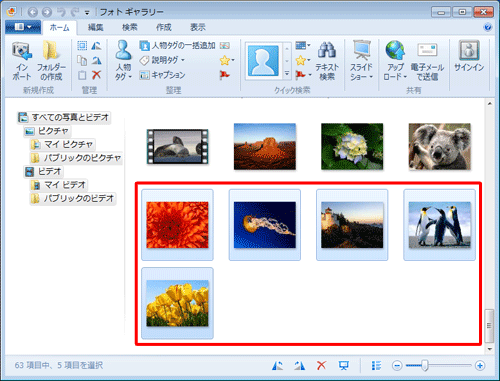Click the scrollbar up arrow in gallery
This screenshot has height=381, width=500.
[489, 104]
